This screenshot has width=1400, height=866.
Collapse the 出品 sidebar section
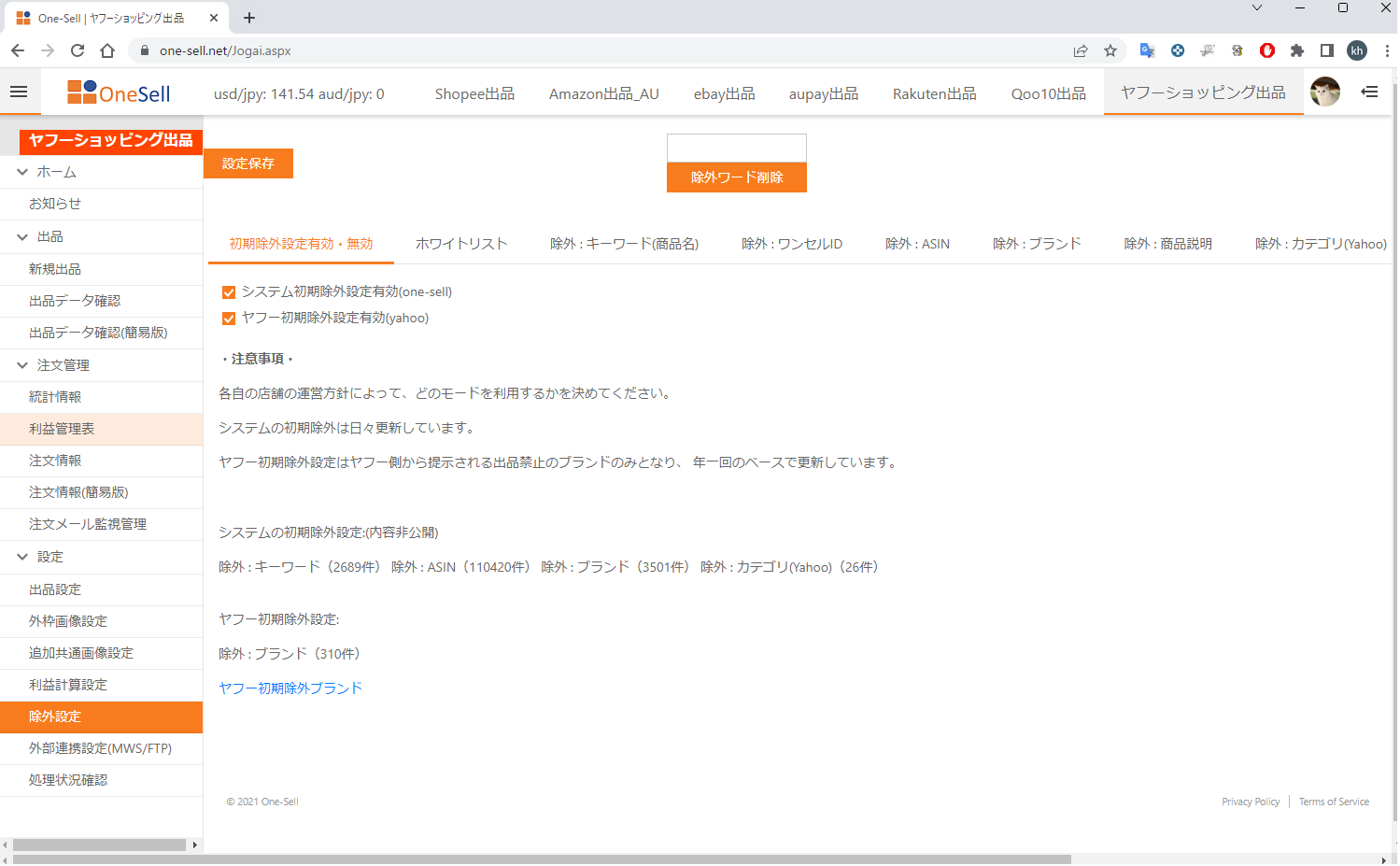tap(21, 236)
